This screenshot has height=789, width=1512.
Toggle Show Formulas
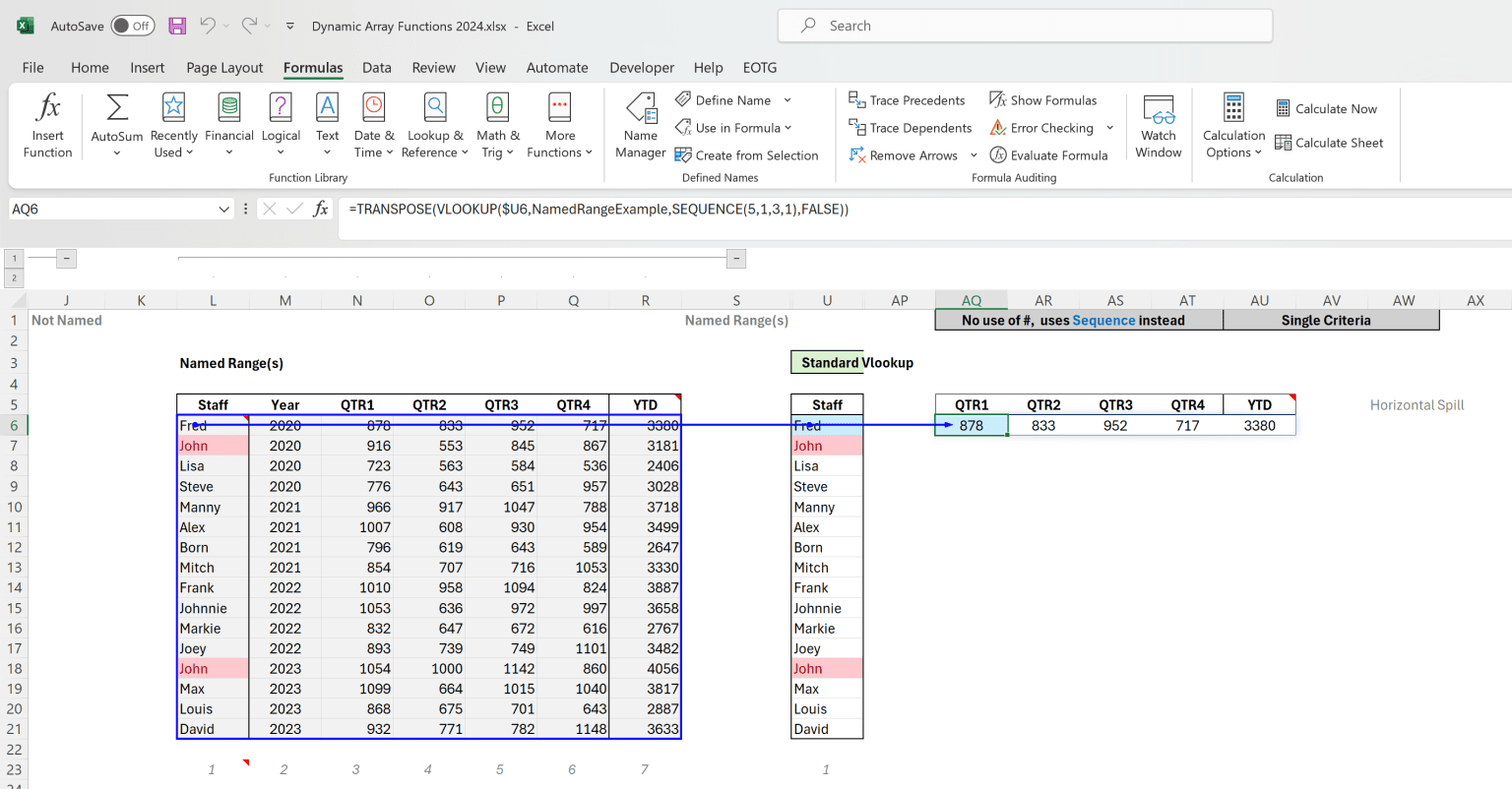[1043, 99]
